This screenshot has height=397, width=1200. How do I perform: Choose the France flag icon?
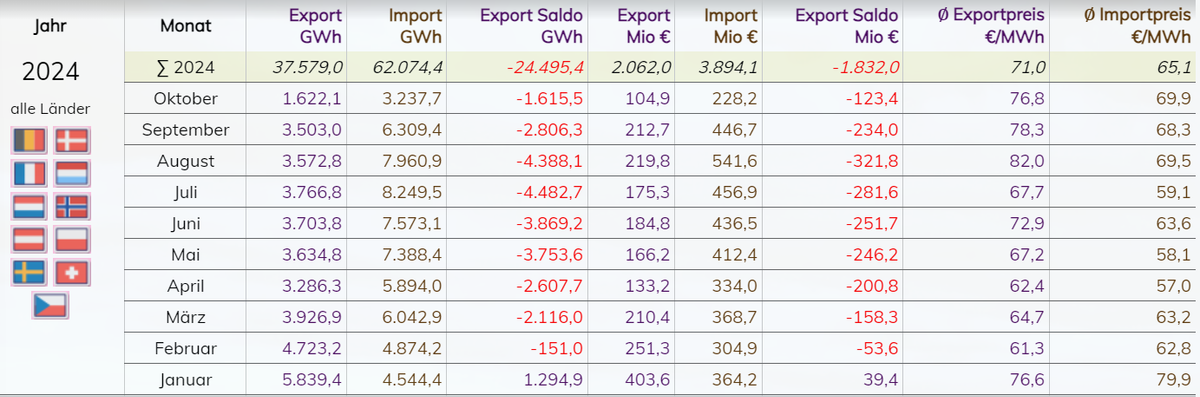[29, 174]
